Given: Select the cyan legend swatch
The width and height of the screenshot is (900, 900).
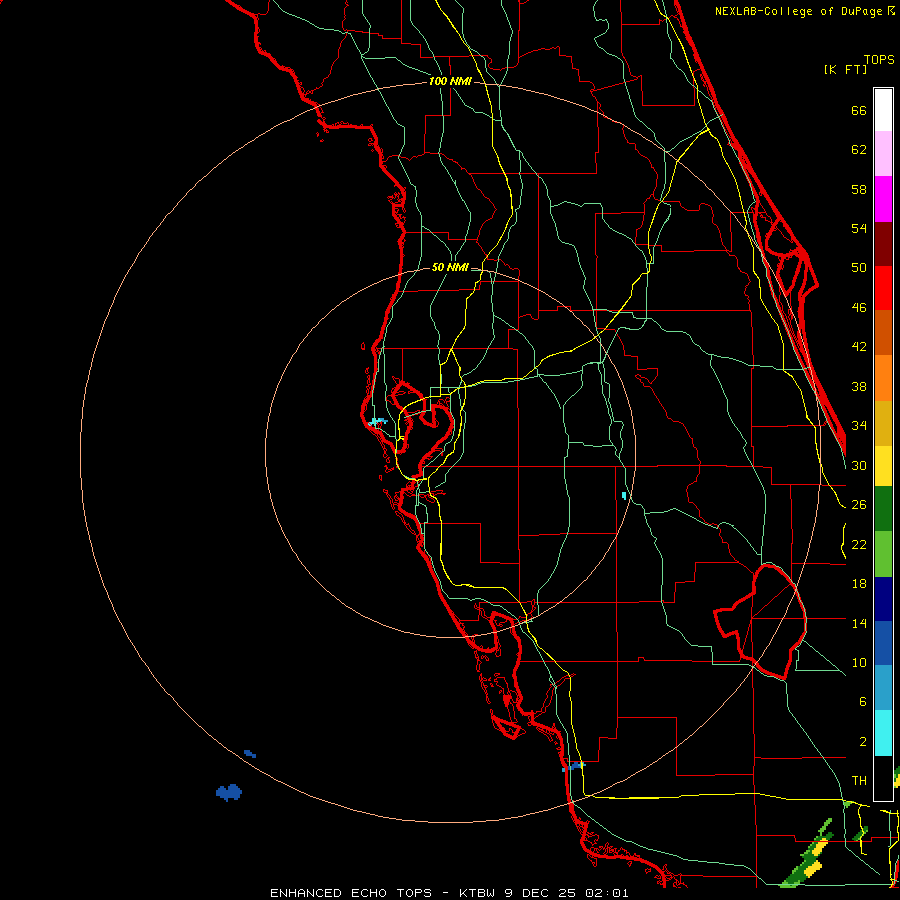Looking at the screenshot, I should (883, 733).
